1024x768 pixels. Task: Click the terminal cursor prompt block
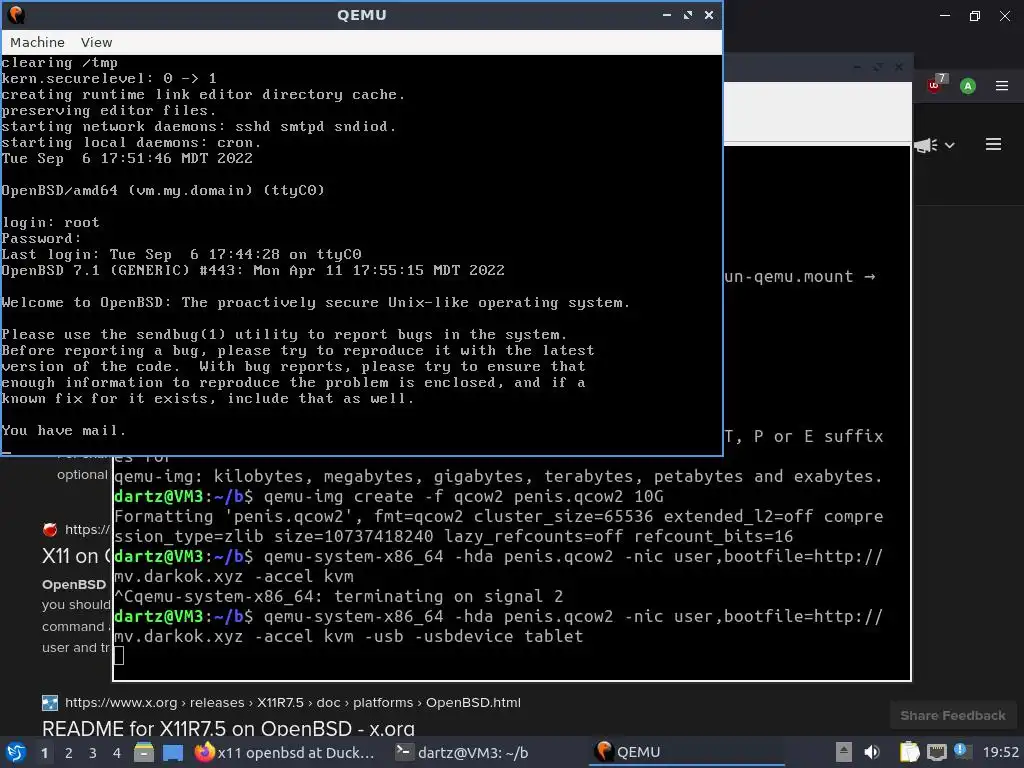click(119, 656)
